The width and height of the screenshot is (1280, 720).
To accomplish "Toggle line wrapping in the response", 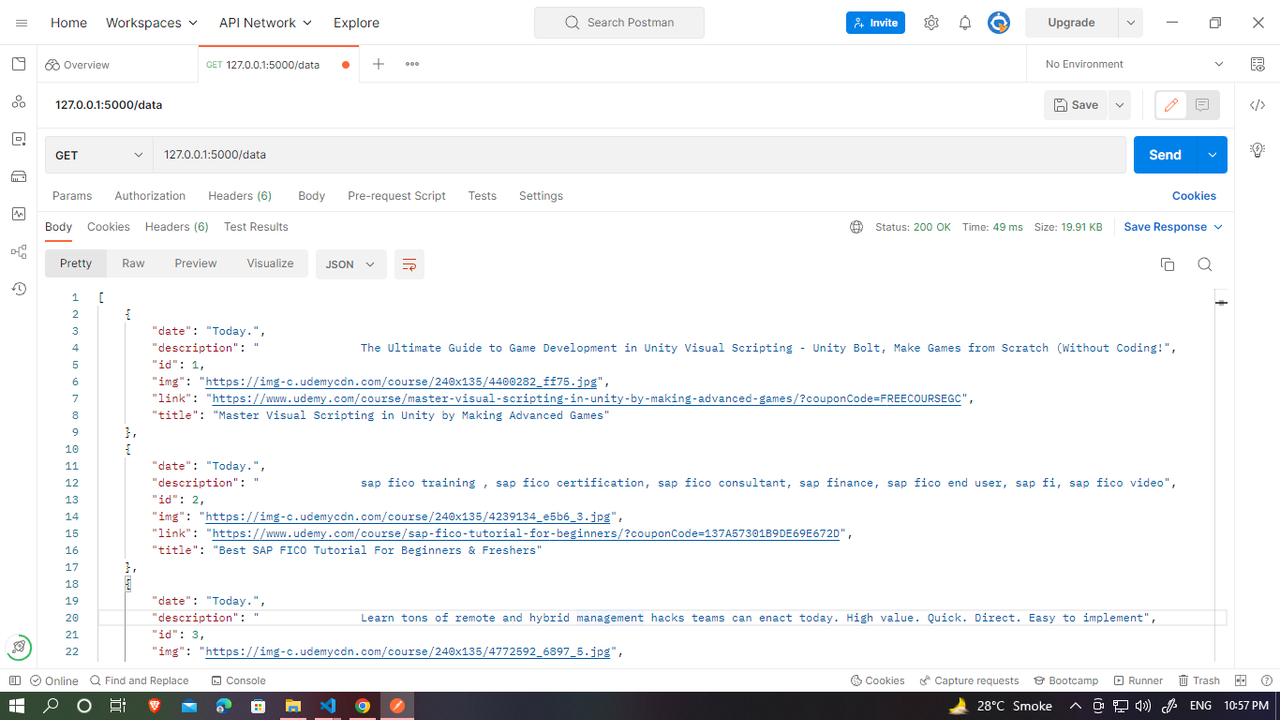I will [x=409, y=264].
